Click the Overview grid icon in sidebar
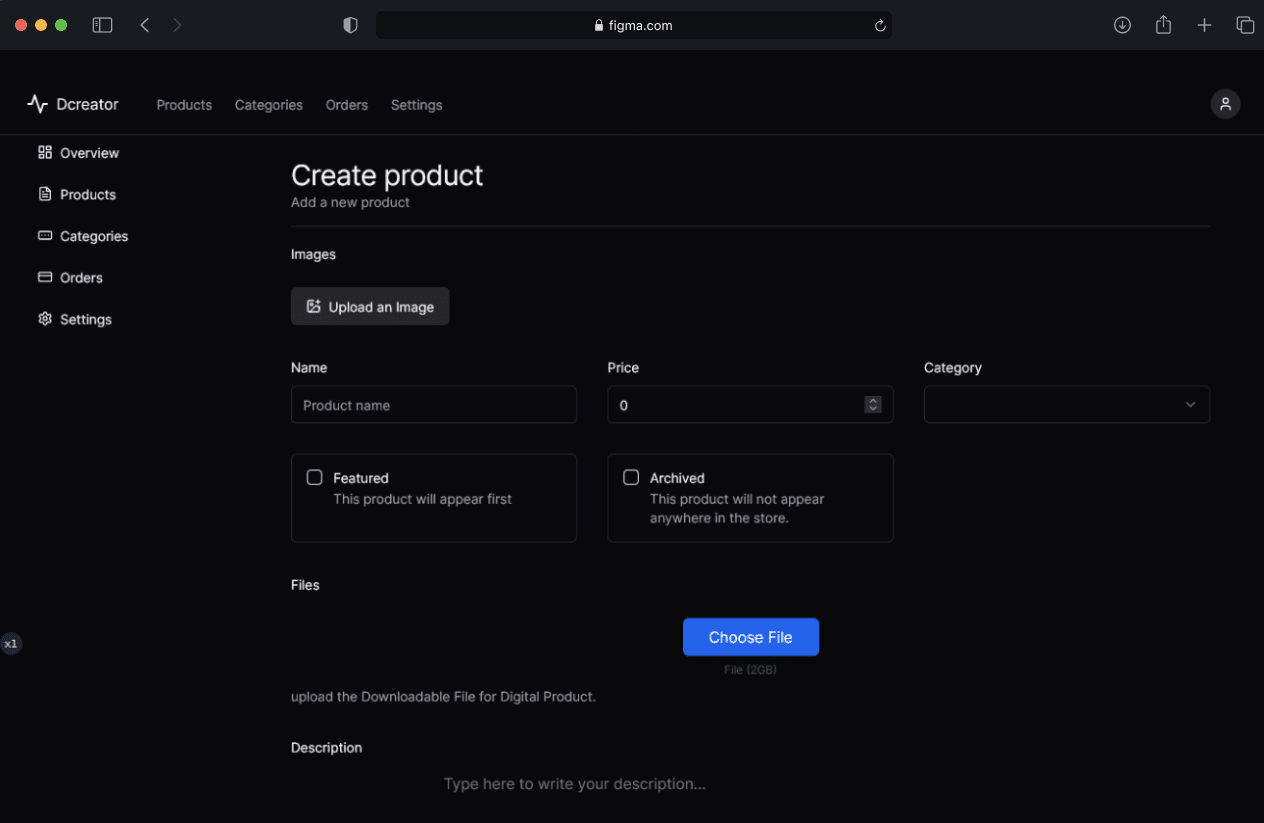 (x=45, y=152)
